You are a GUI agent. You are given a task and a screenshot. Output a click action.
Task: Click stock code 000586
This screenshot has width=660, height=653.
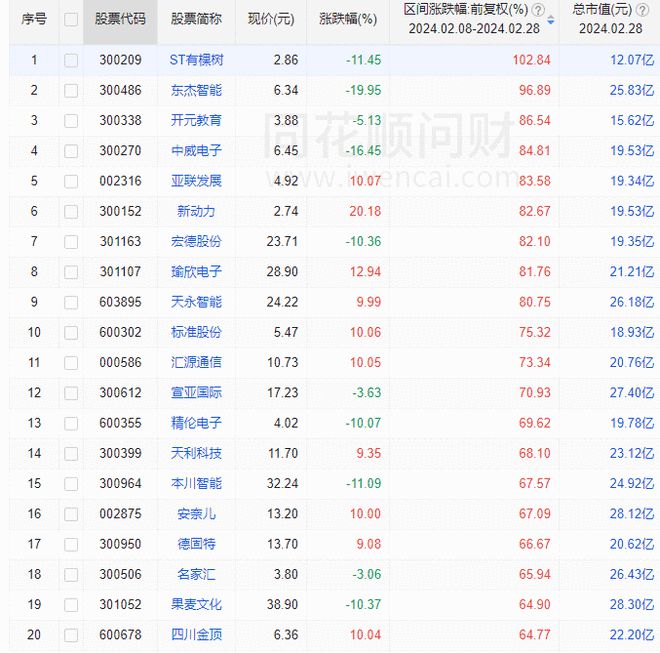(x=120, y=363)
